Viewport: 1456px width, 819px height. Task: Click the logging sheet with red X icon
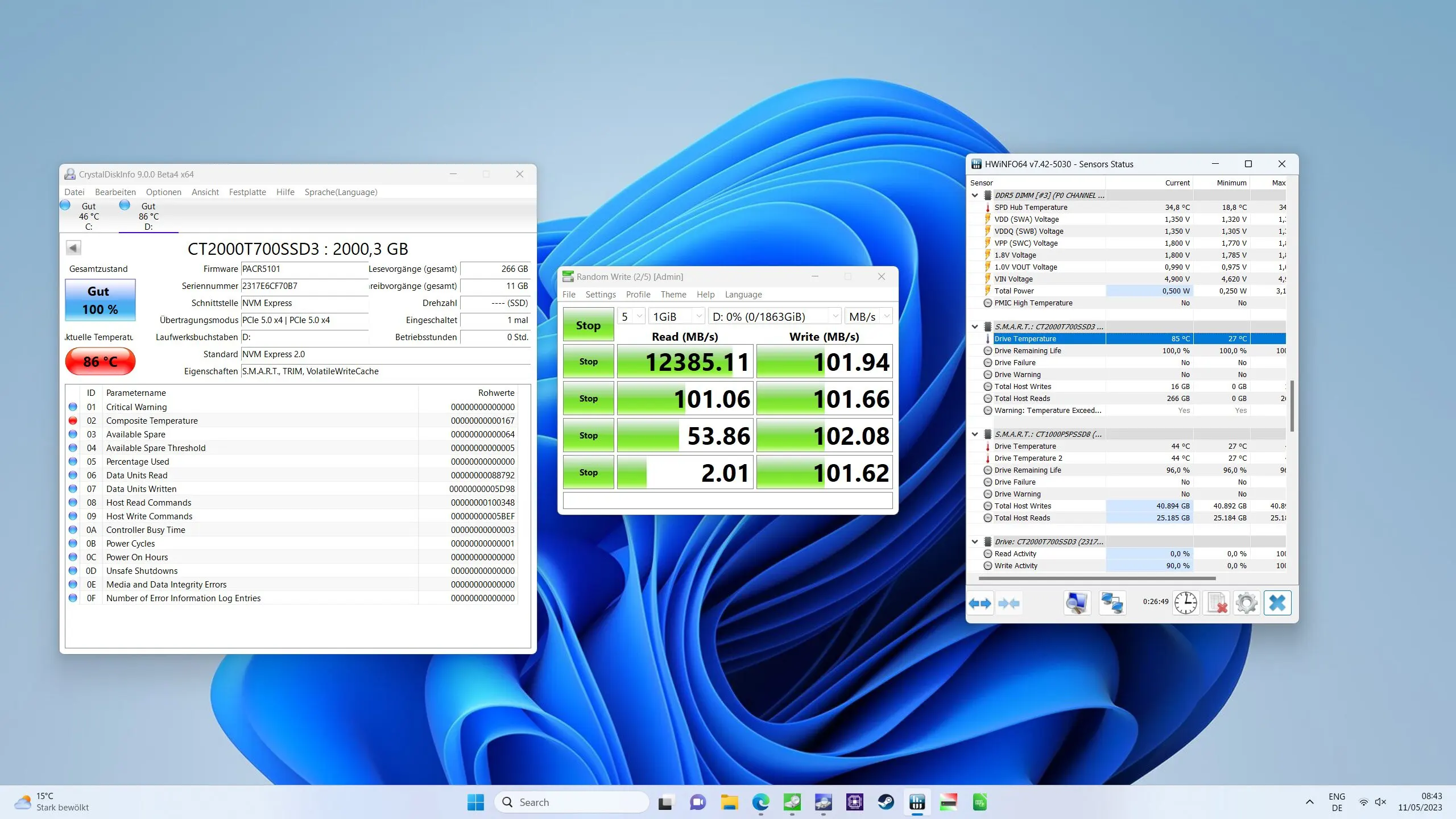(x=1217, y=603)
